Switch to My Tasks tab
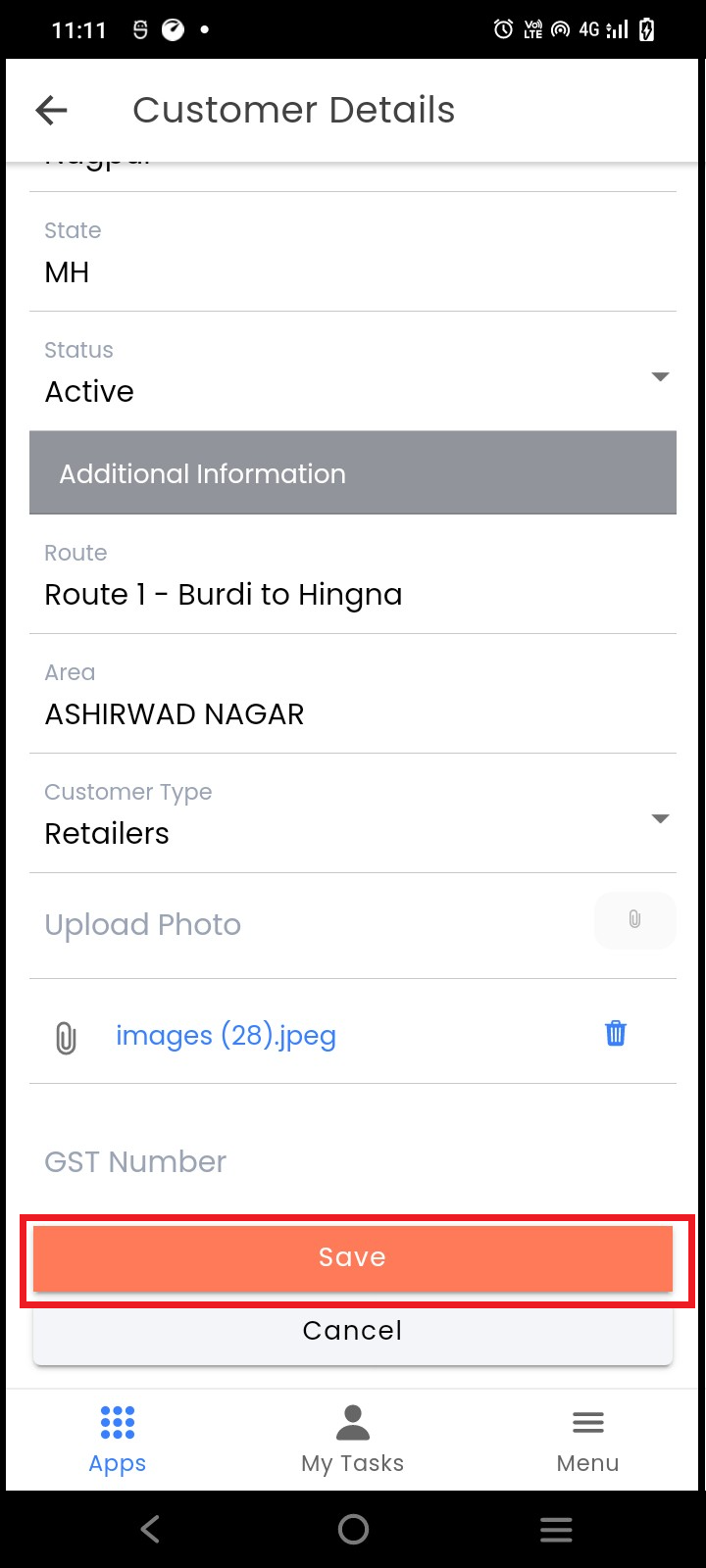706x1568 pixels. coord(352,1438)
